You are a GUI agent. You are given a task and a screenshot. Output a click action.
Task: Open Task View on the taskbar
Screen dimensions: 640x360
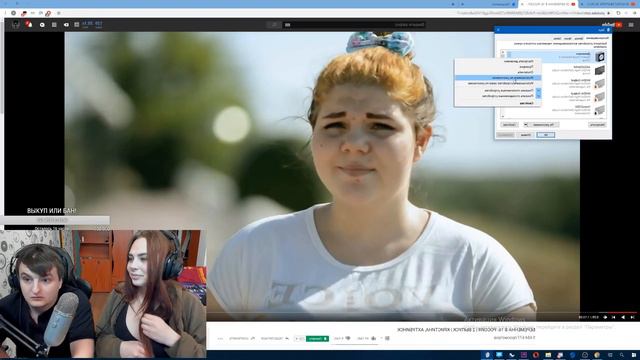point(610,354)
